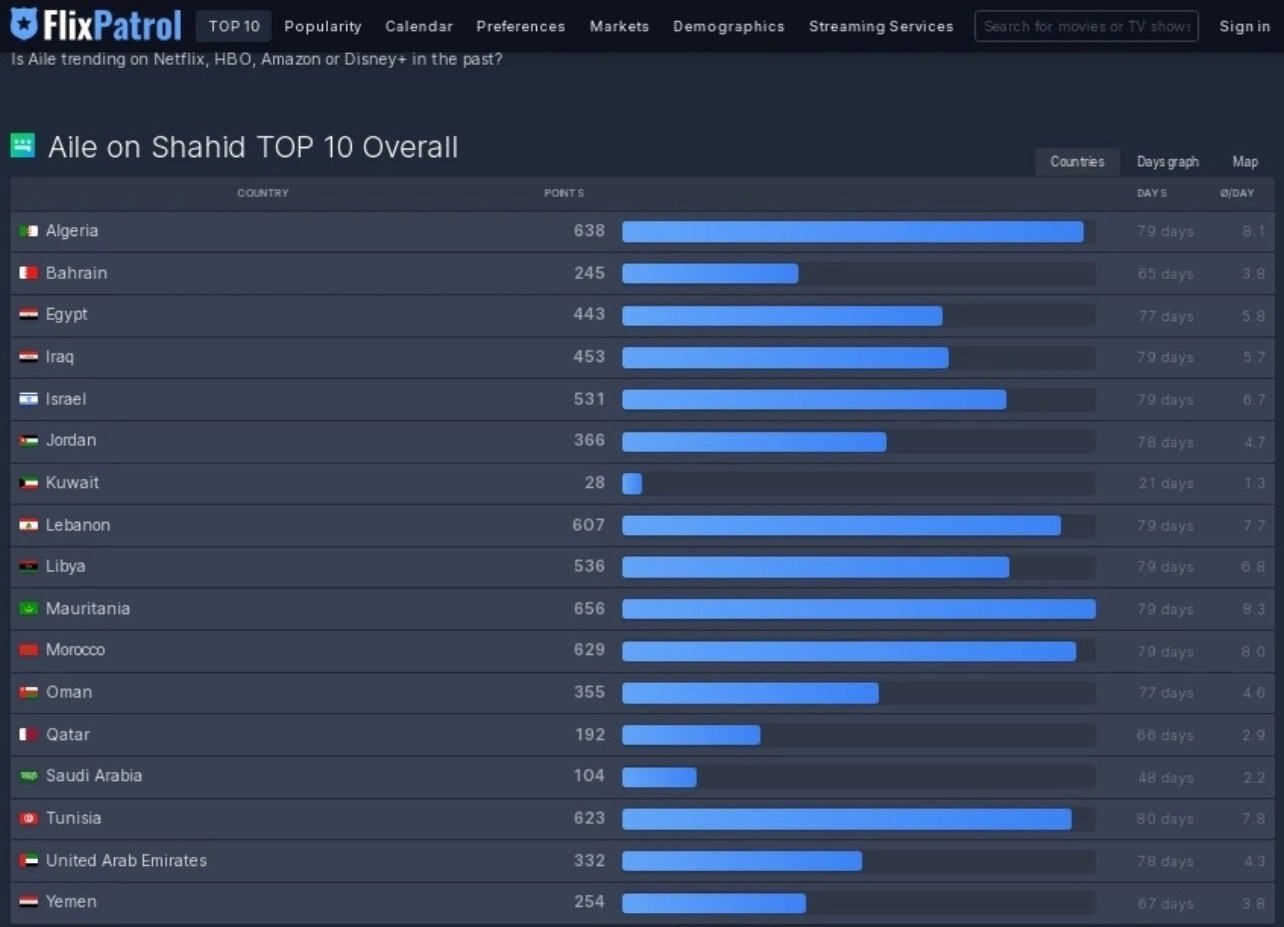This screenshot has height=927, width=1284.
Task: Sort by the POINTS column header
Action: [x=564, y=193]
